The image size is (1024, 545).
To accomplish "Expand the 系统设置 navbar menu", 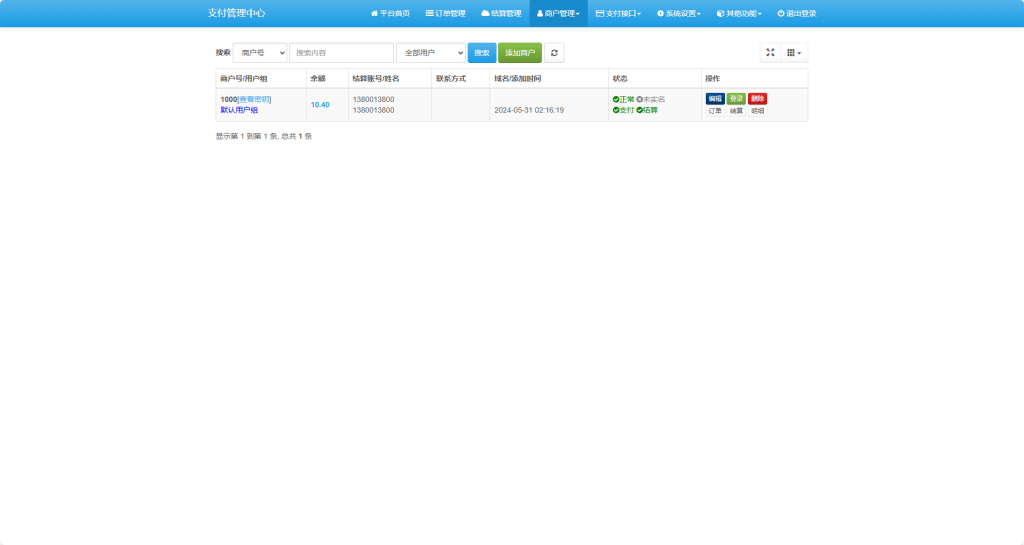I will point(678,14).
